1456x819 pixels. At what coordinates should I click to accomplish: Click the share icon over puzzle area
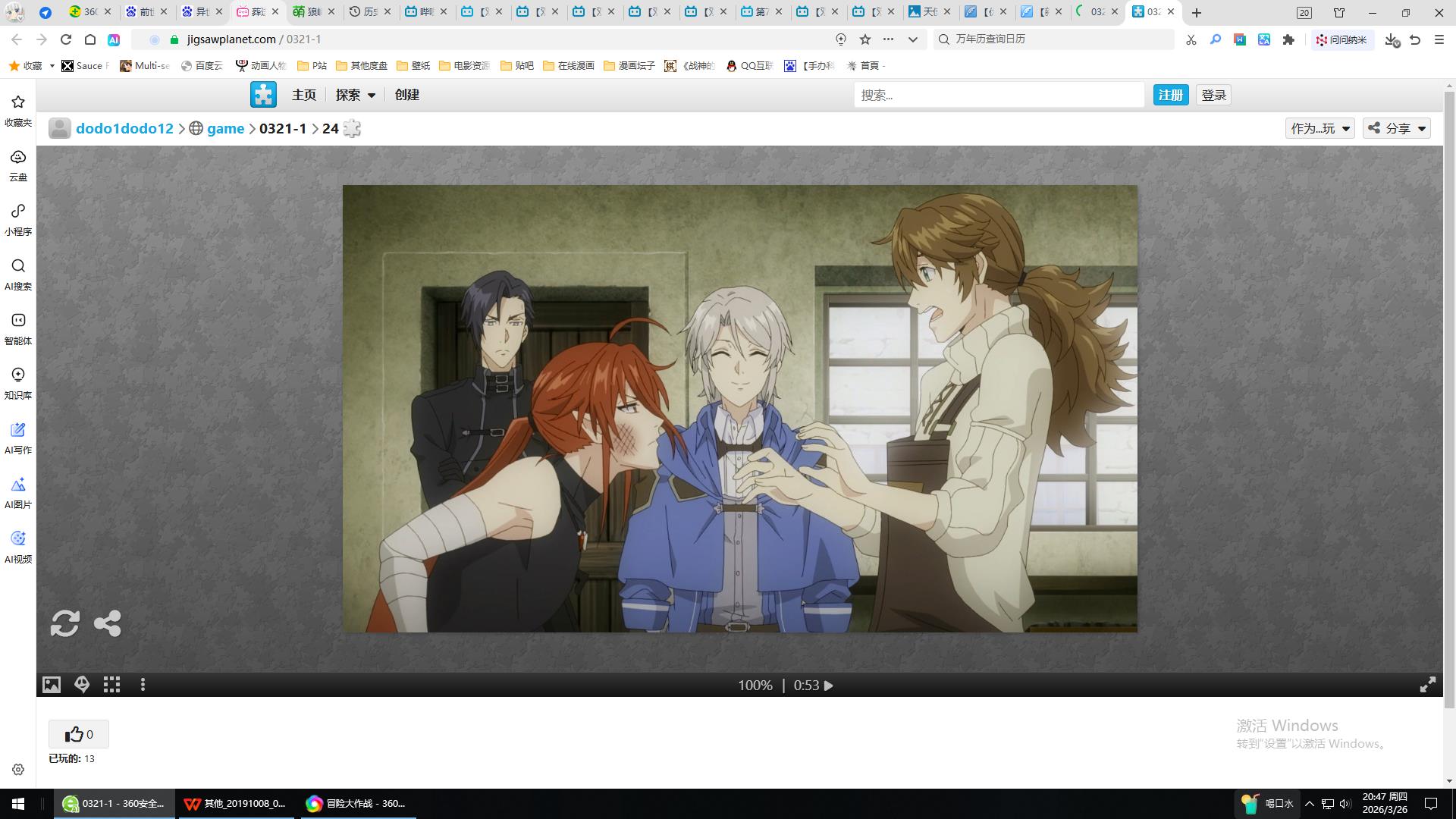point(108,623)
